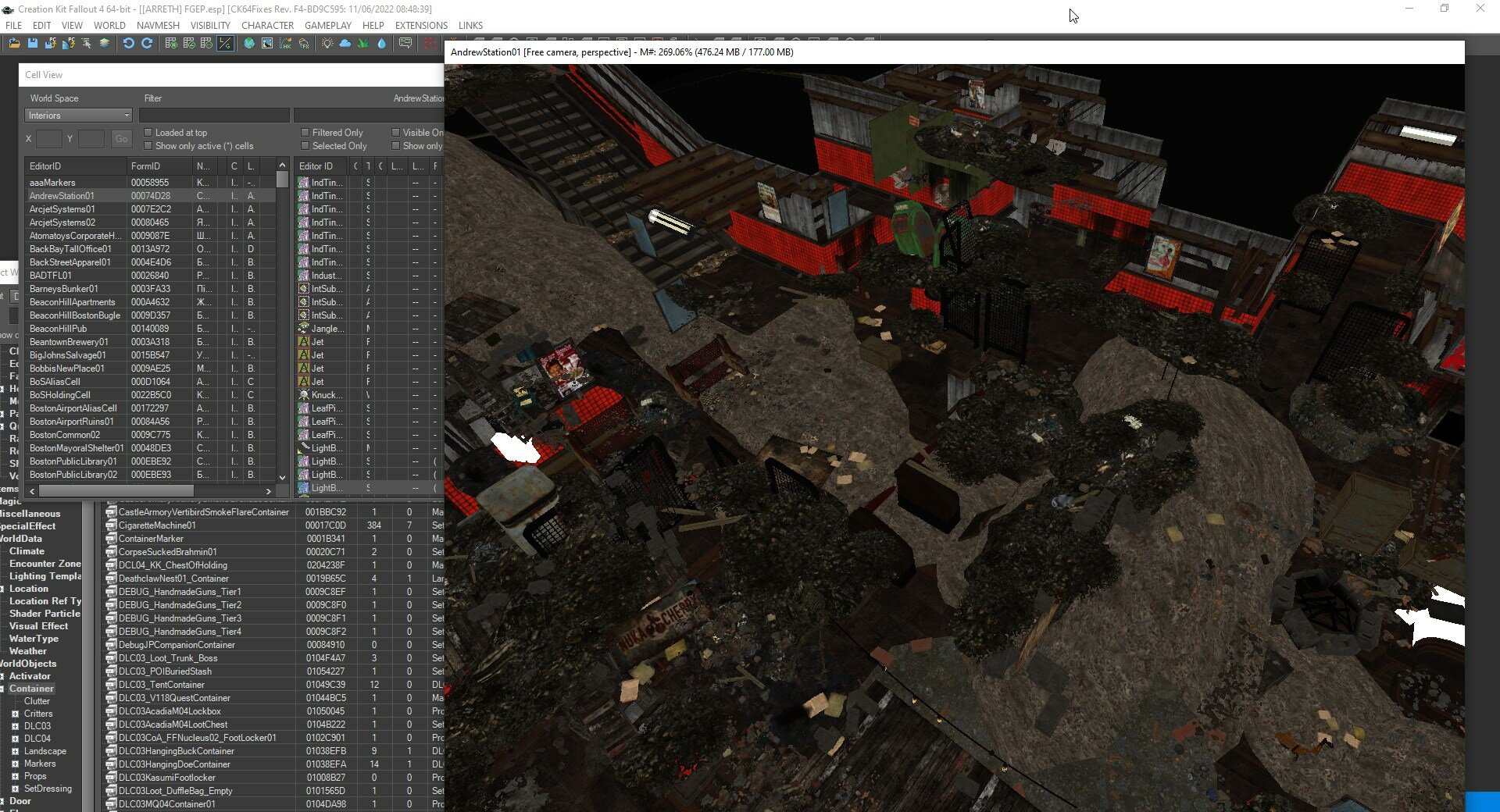Open the GAMEPLAY menu

(328, 25)
